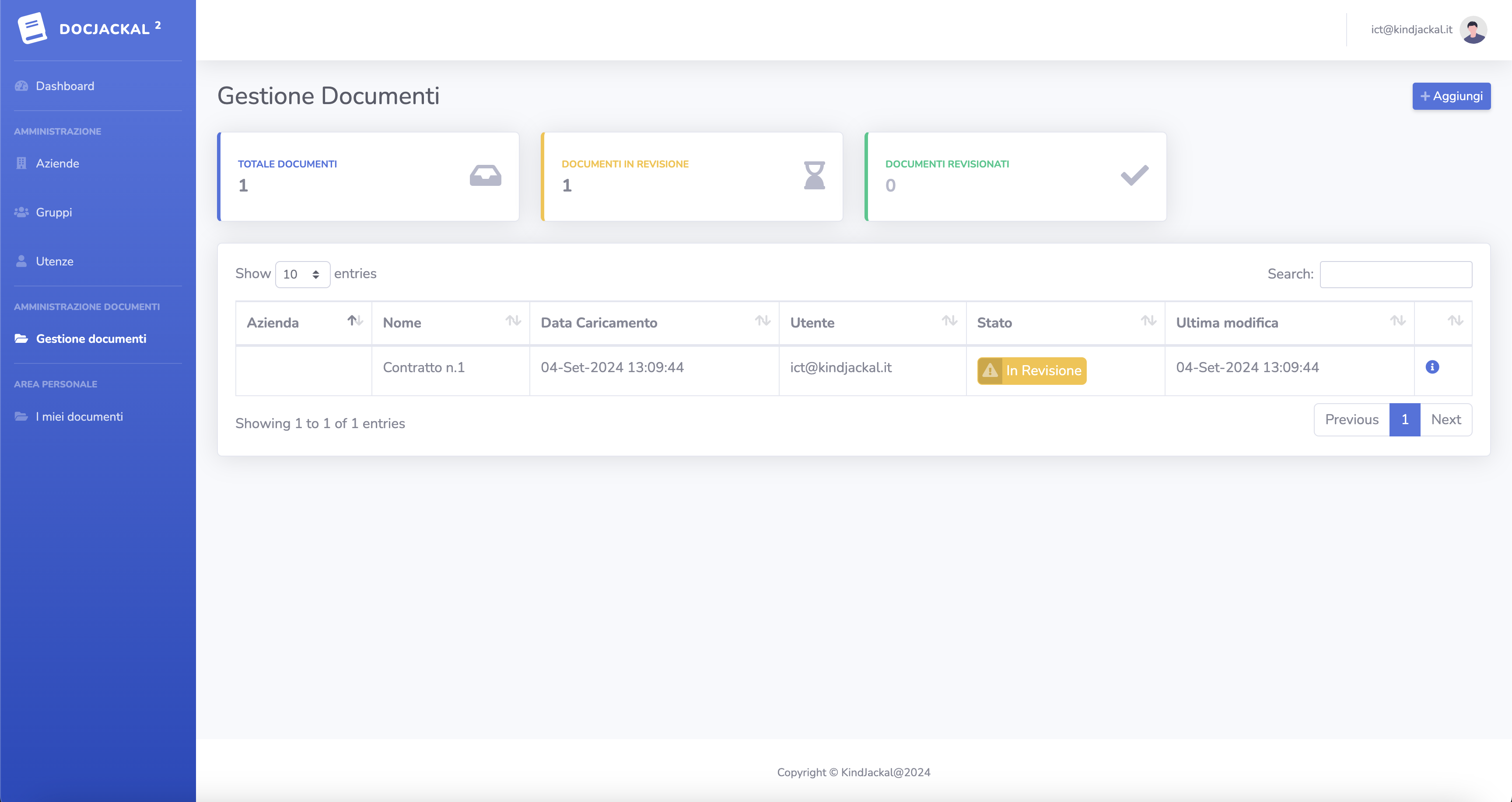The width and height of the screenshot is (1512, 802).
Task: Open Gruppi section
Action: click(53, 213)
